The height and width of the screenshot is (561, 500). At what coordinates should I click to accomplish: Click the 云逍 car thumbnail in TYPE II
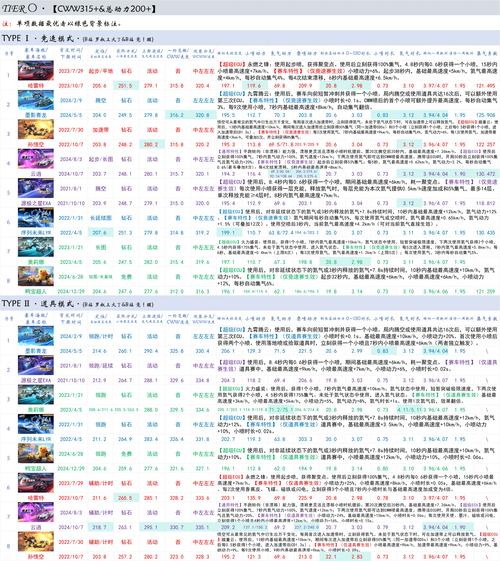click(36, 512)
